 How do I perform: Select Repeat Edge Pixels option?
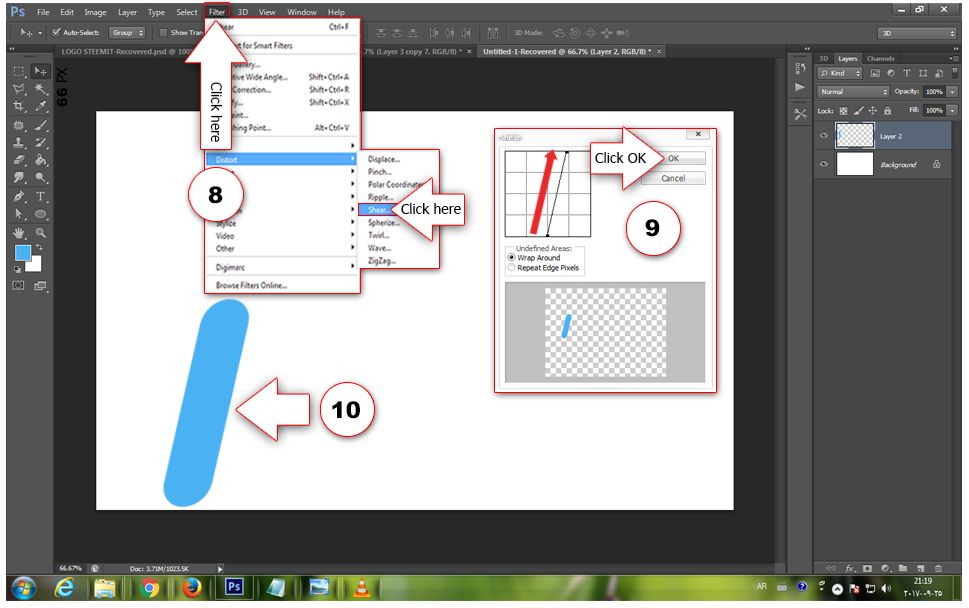point(512,268)
